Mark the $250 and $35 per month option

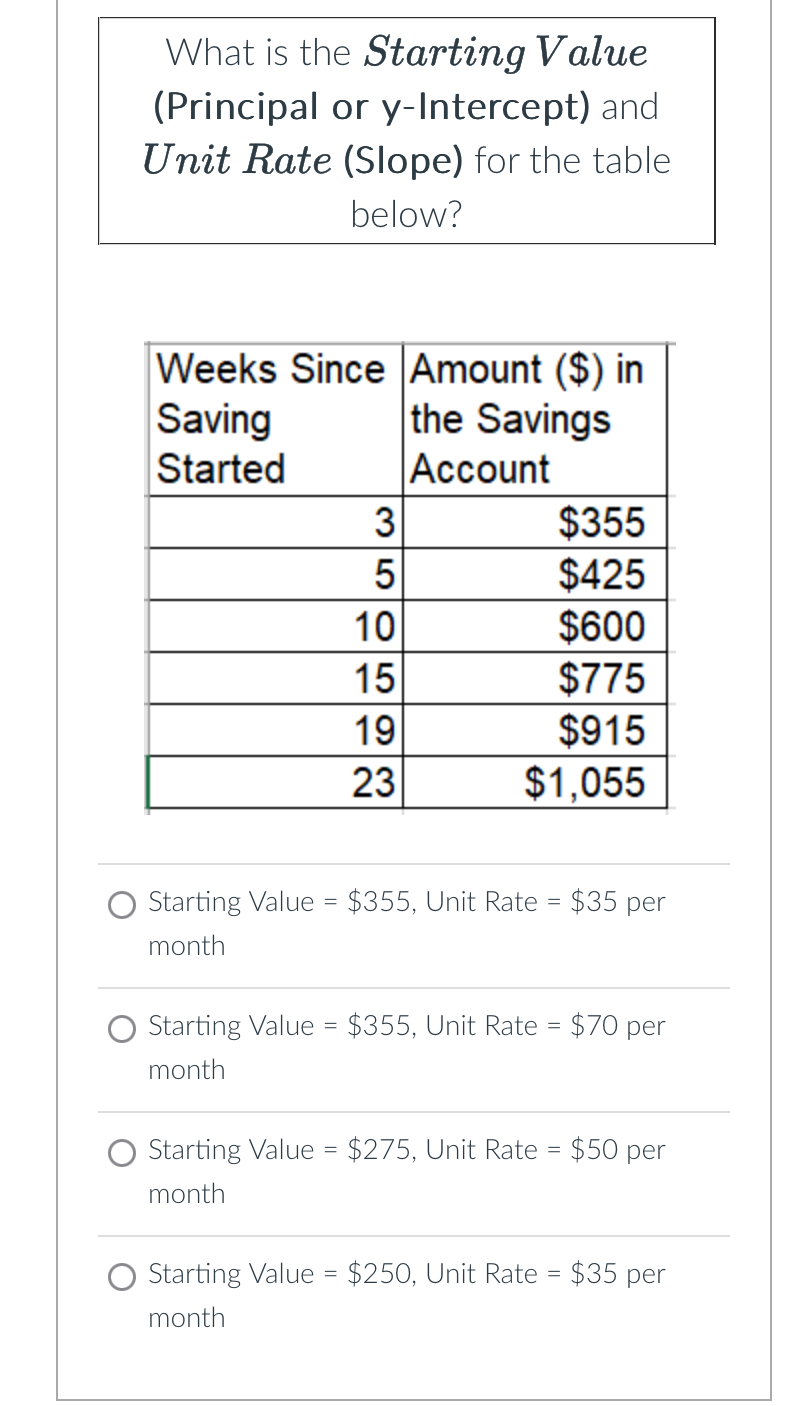[122, 1276]
